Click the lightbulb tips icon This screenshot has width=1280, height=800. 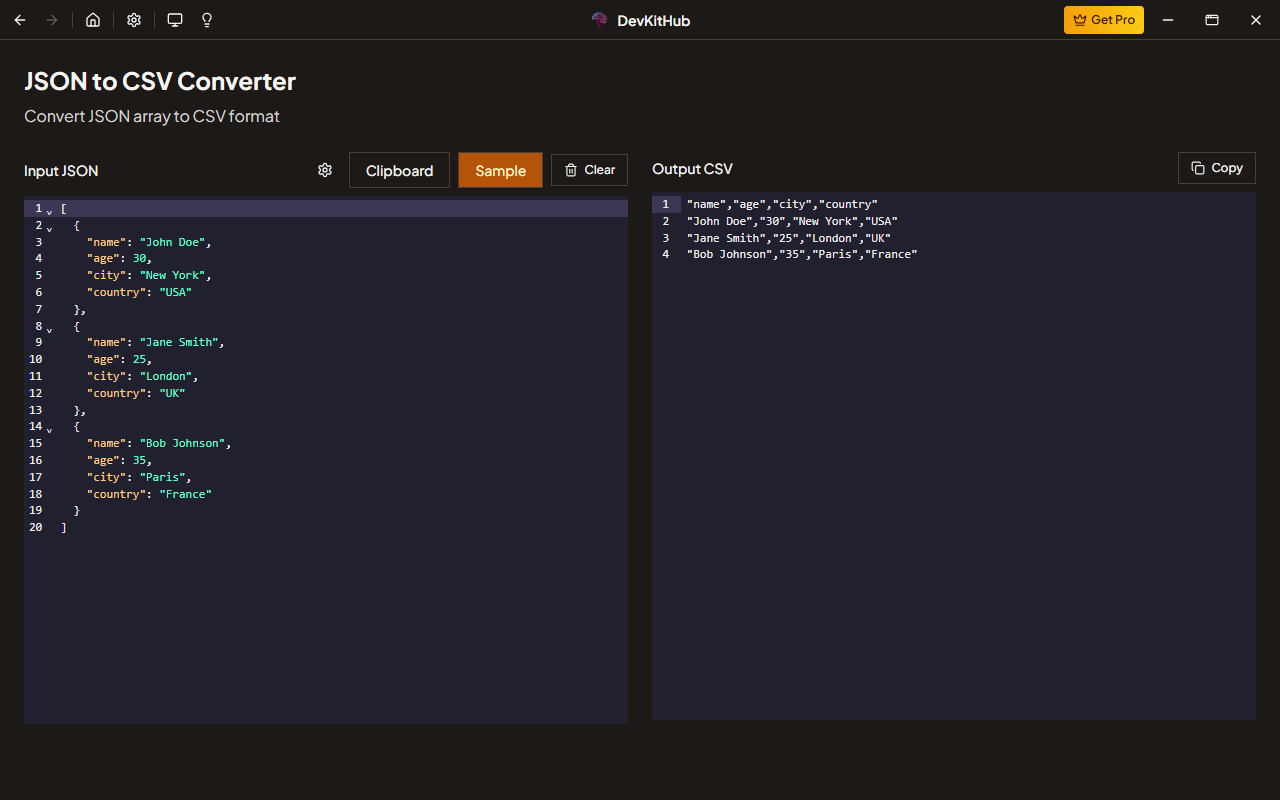coord(207,20)
